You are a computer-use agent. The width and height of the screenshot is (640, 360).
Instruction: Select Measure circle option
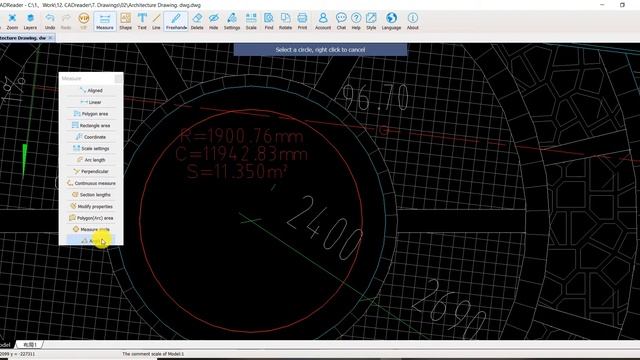tap(91, 229)
